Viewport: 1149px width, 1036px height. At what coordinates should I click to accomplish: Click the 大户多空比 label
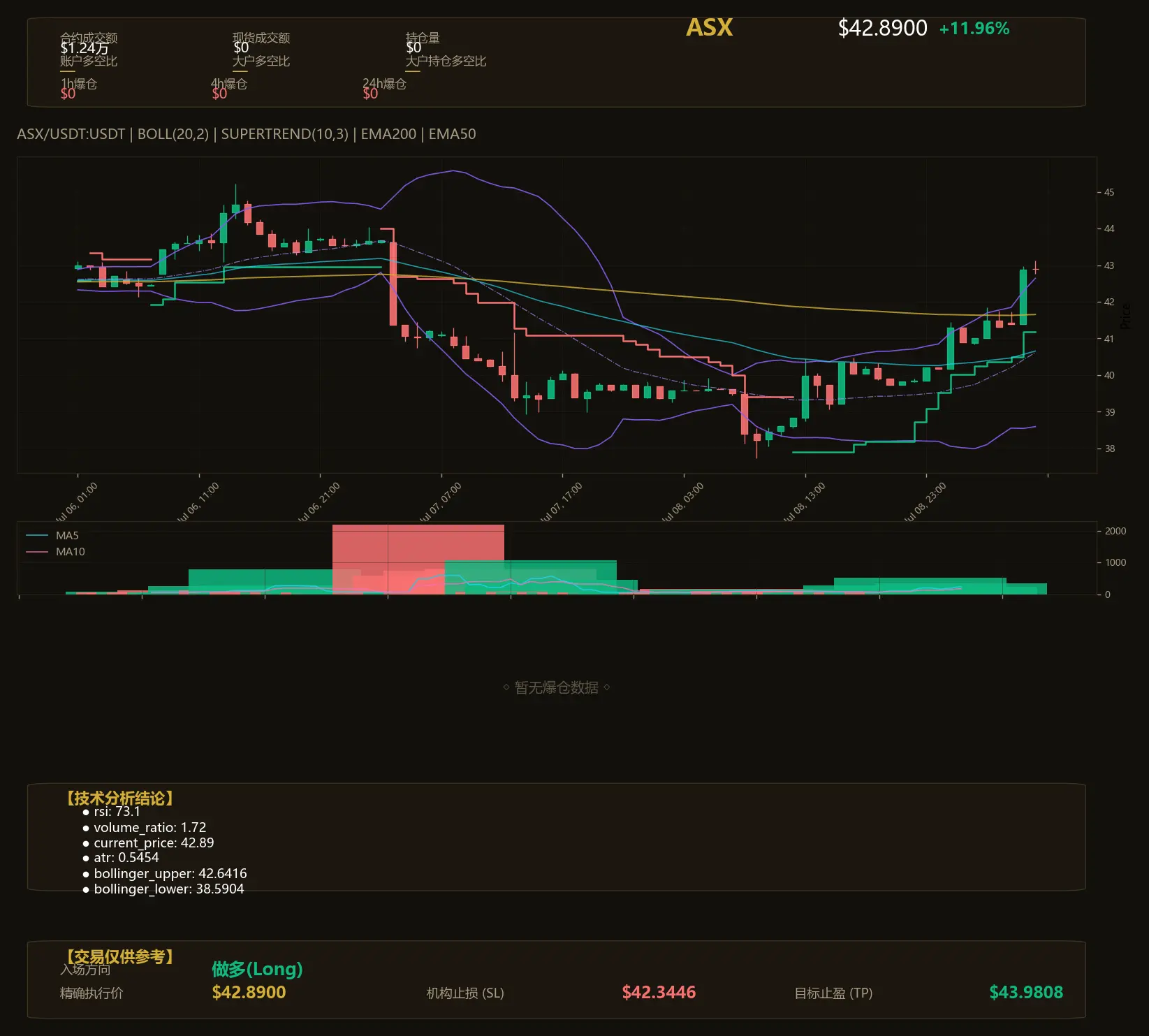point(261,61)
